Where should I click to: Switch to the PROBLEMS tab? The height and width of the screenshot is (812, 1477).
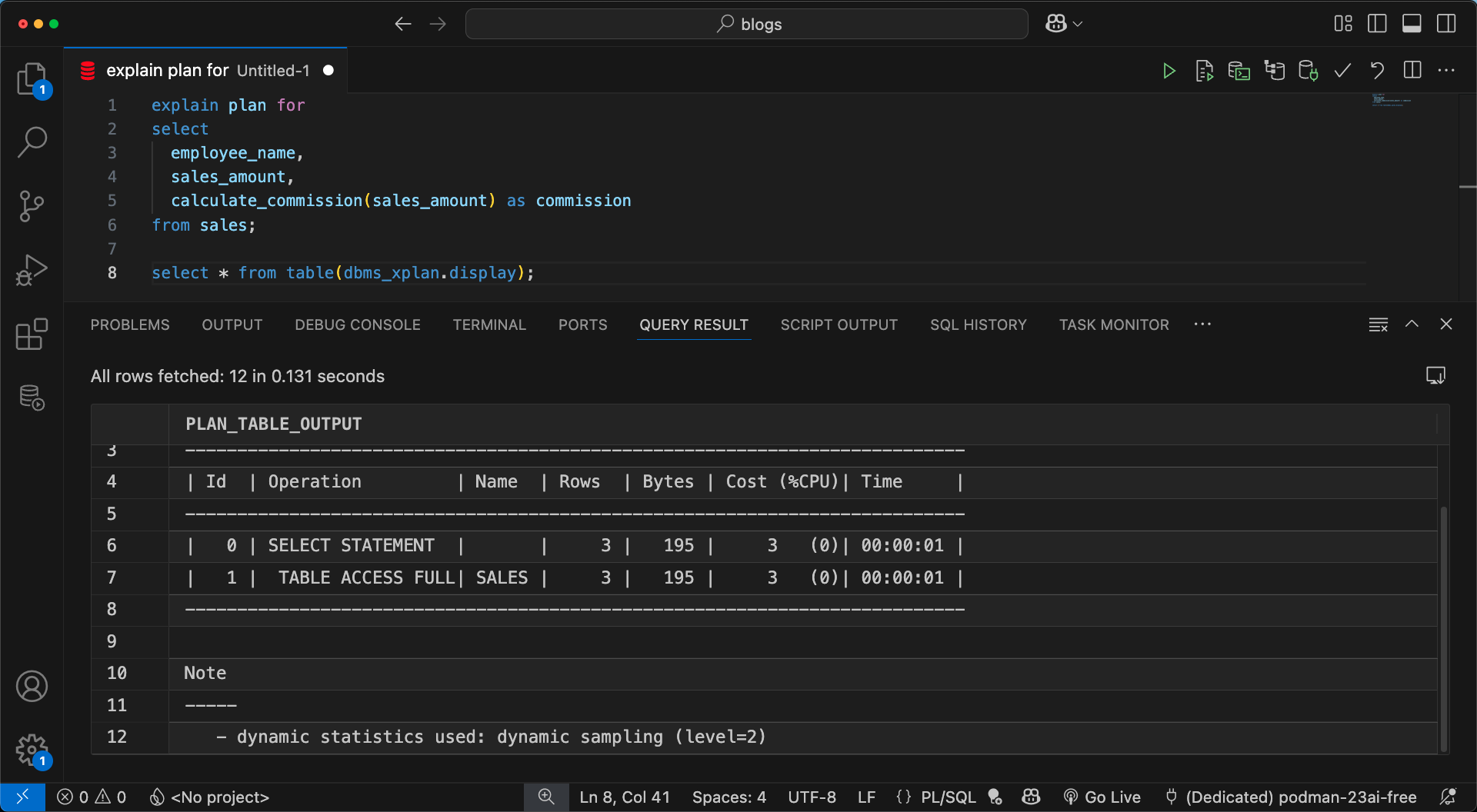(130, 324)
